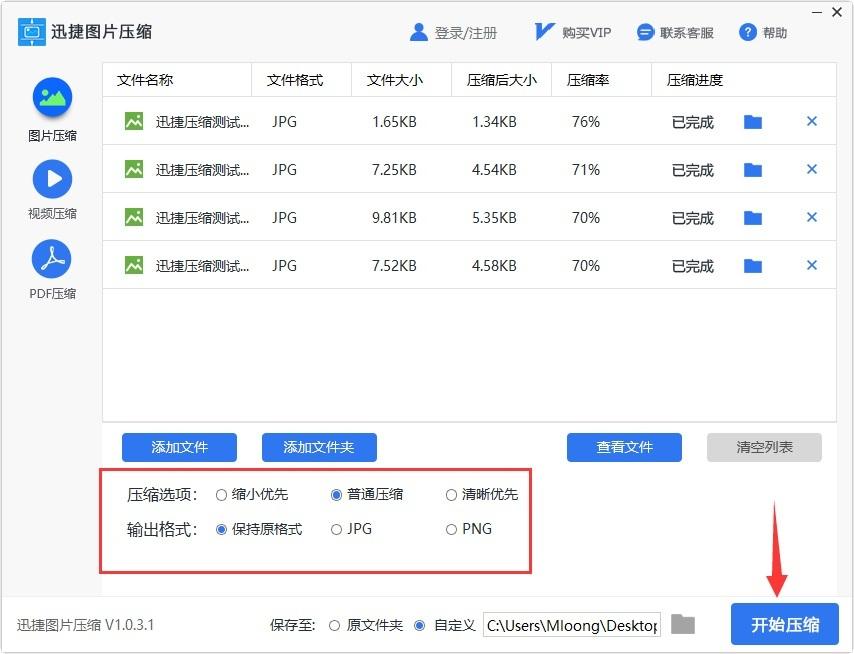The height and width of the screenshot is (654, 854).
Task: Open output folder for the 7.25KB file
Action: click(753, 170)
